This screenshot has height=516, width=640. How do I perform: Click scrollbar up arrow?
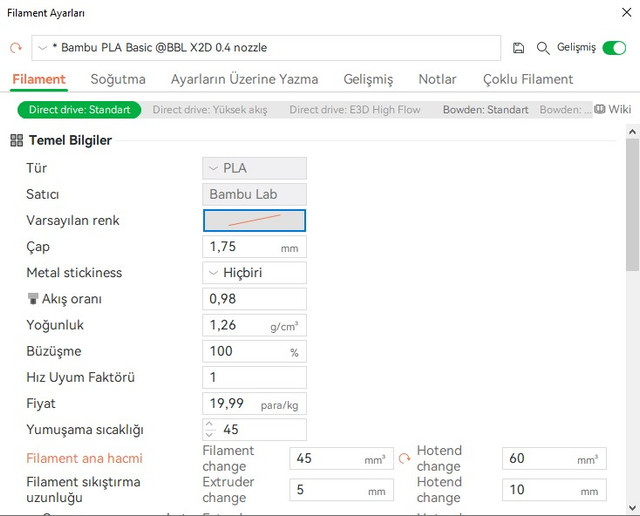click(632, 131)
